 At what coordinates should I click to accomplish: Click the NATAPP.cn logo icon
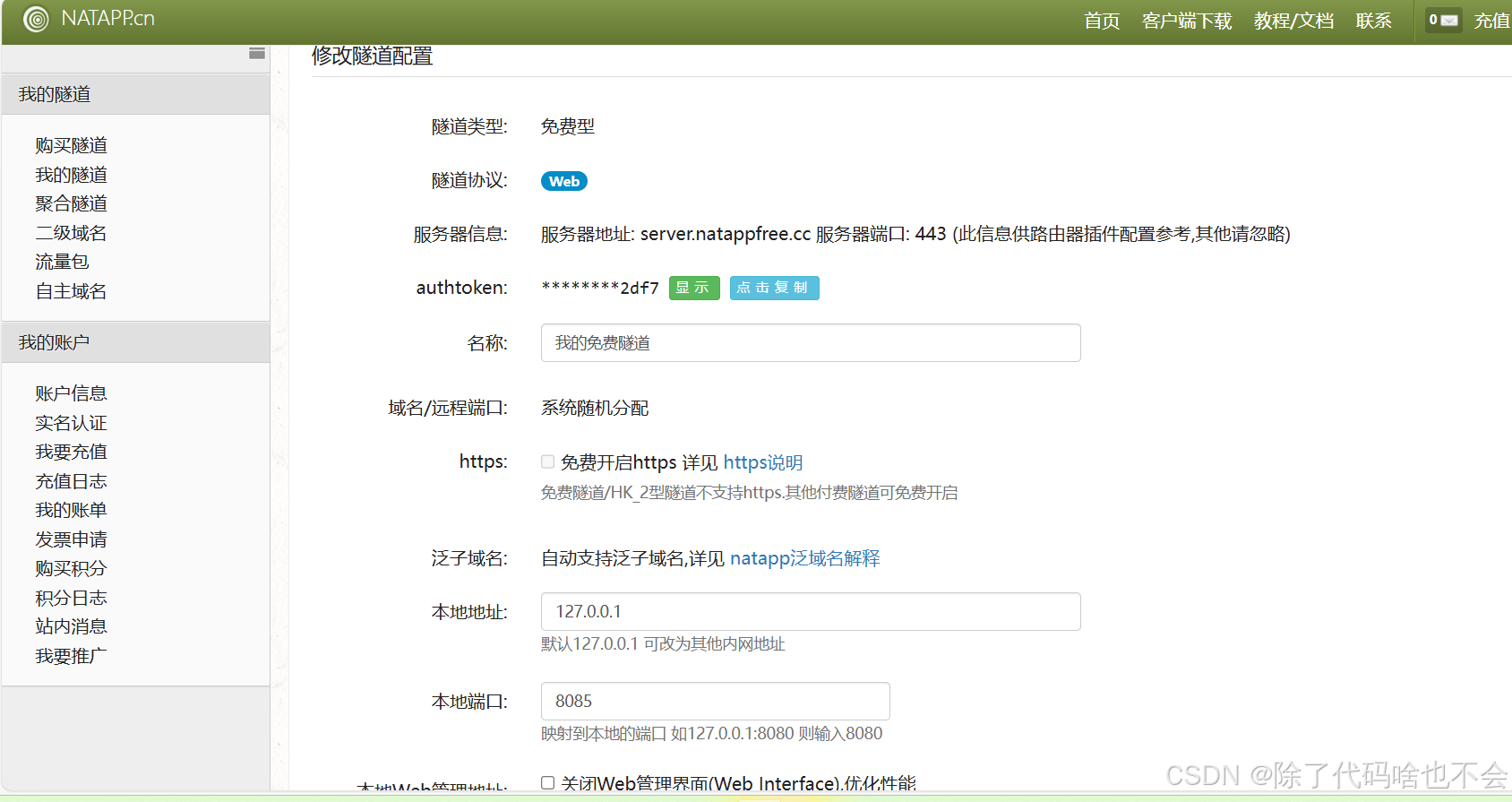point(36,19)
